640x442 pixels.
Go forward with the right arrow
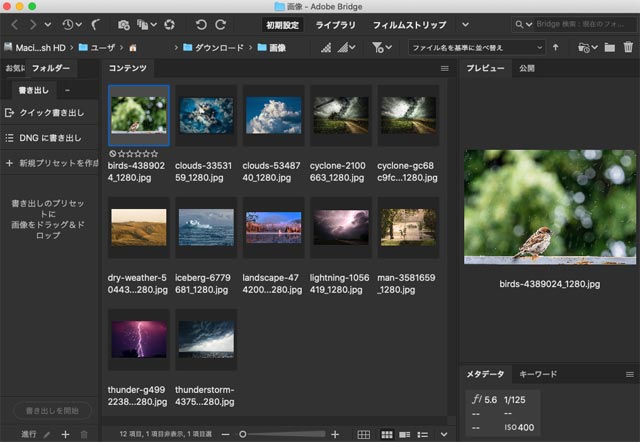tap(33, 25)
